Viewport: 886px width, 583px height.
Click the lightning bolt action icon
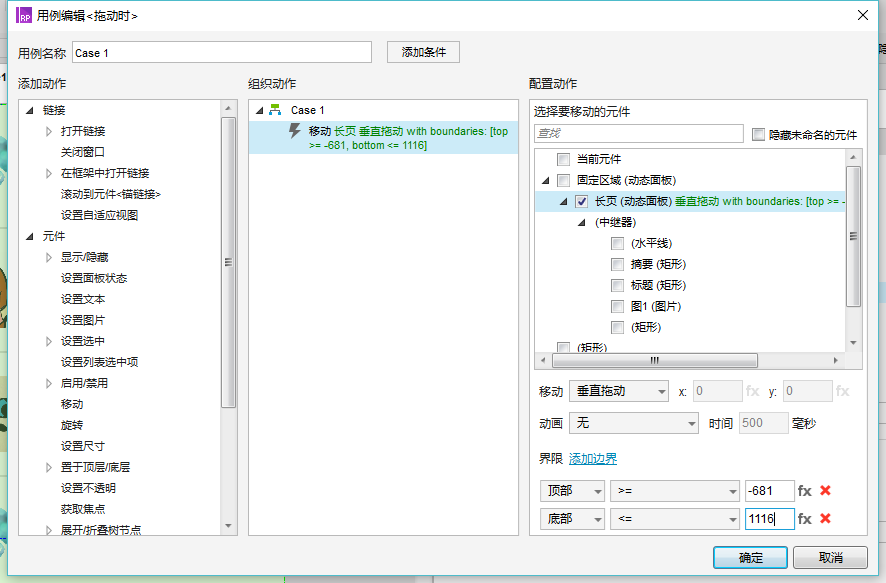294,131
